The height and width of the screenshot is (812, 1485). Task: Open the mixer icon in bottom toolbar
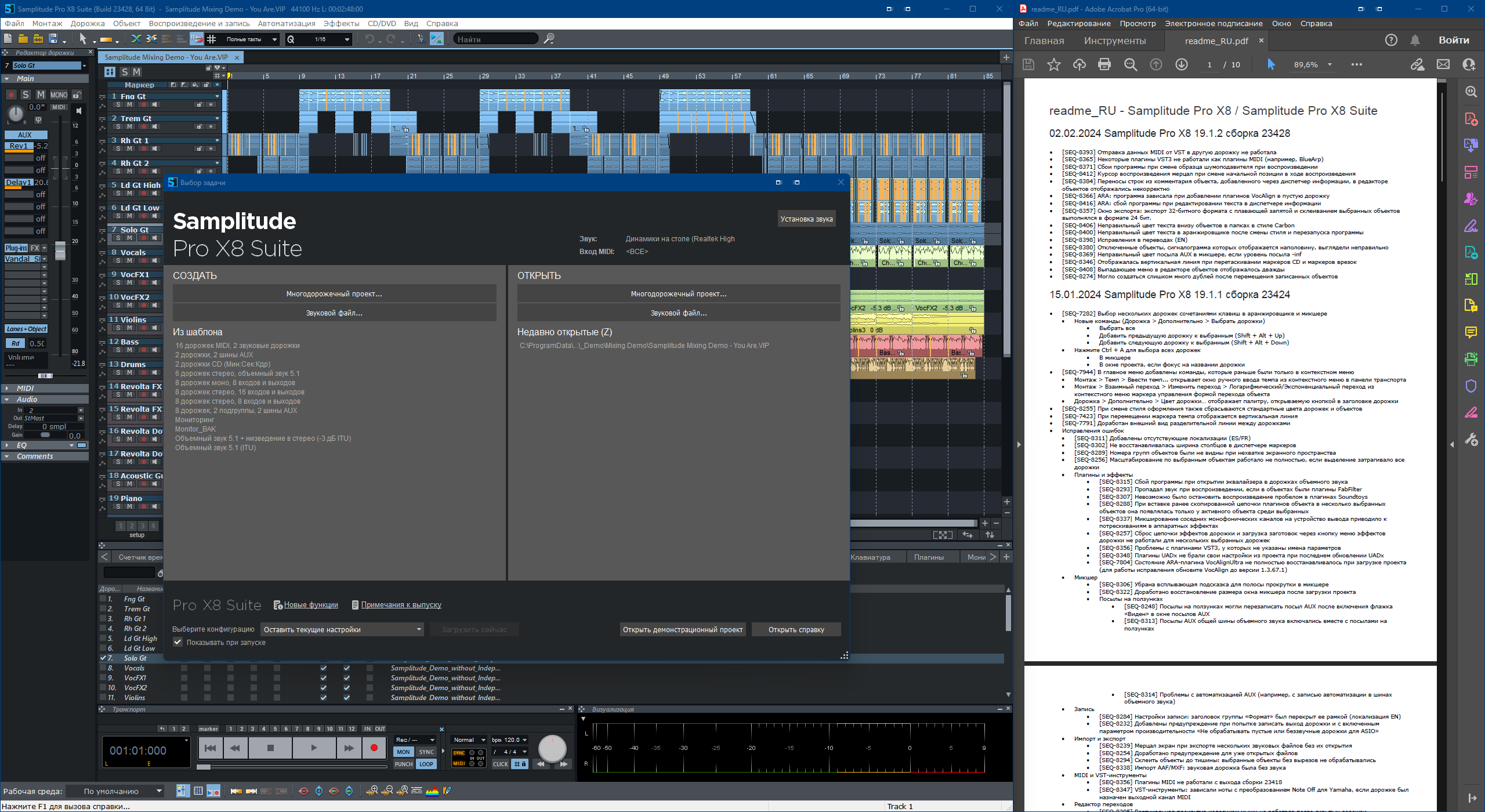(198, 791)
